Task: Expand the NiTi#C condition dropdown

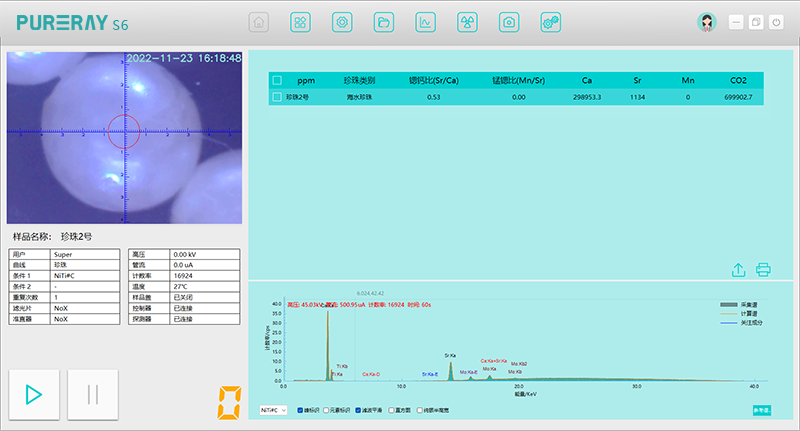Action: coord(273,410)
